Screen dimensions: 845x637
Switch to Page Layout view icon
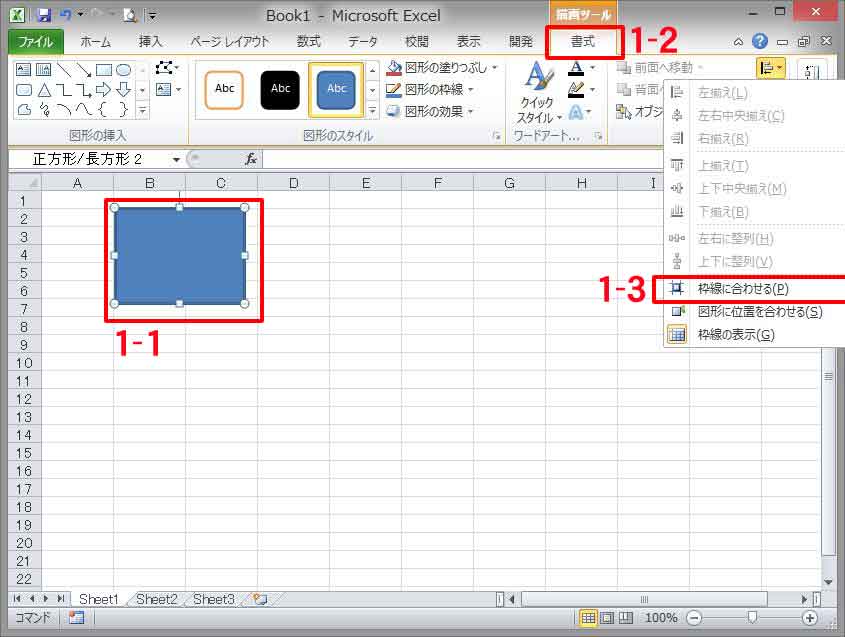[x=609, y=618]
